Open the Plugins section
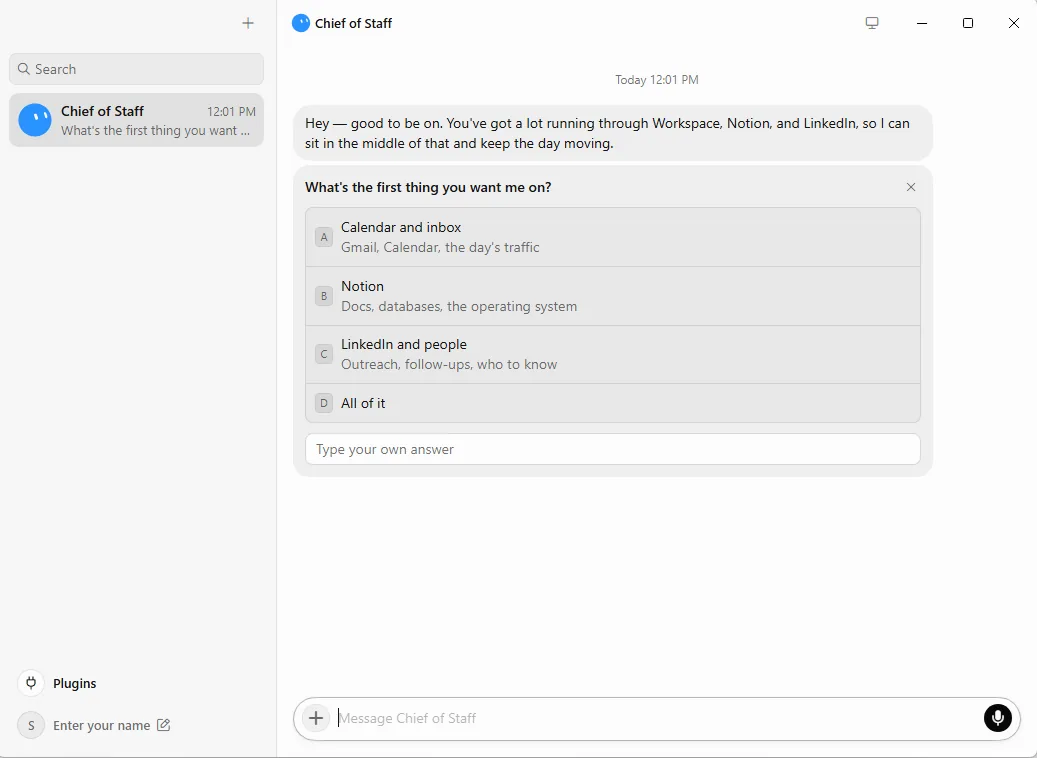 coord(58,683)
